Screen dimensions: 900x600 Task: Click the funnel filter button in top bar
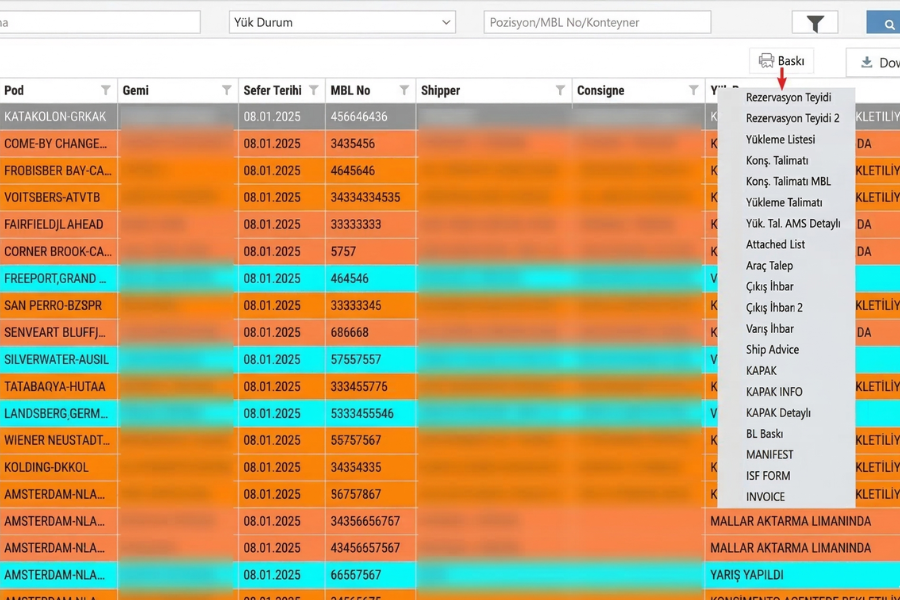[x=814, y=23]
